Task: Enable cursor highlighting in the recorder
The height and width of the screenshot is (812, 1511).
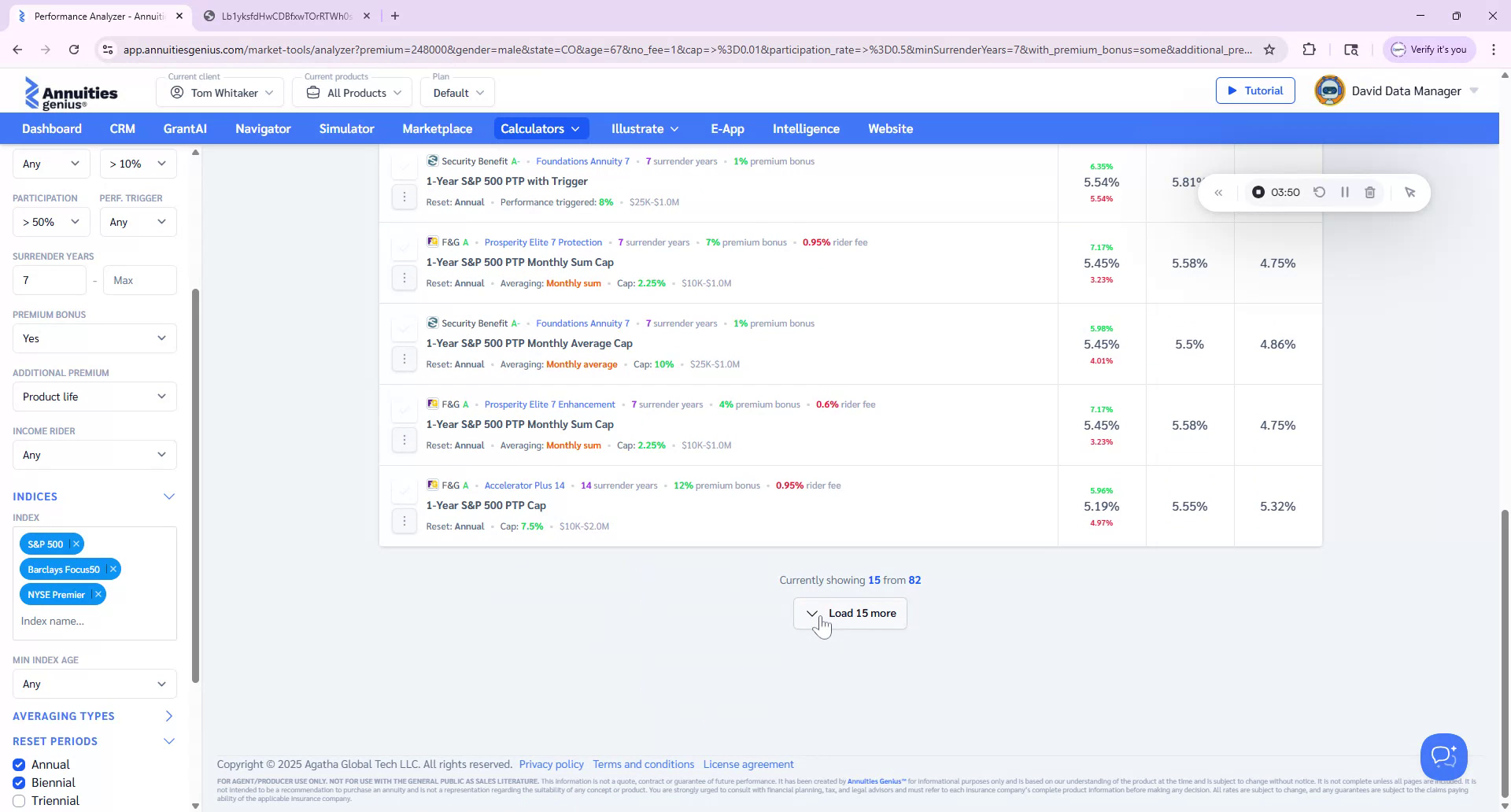Action: (1410, 192)
